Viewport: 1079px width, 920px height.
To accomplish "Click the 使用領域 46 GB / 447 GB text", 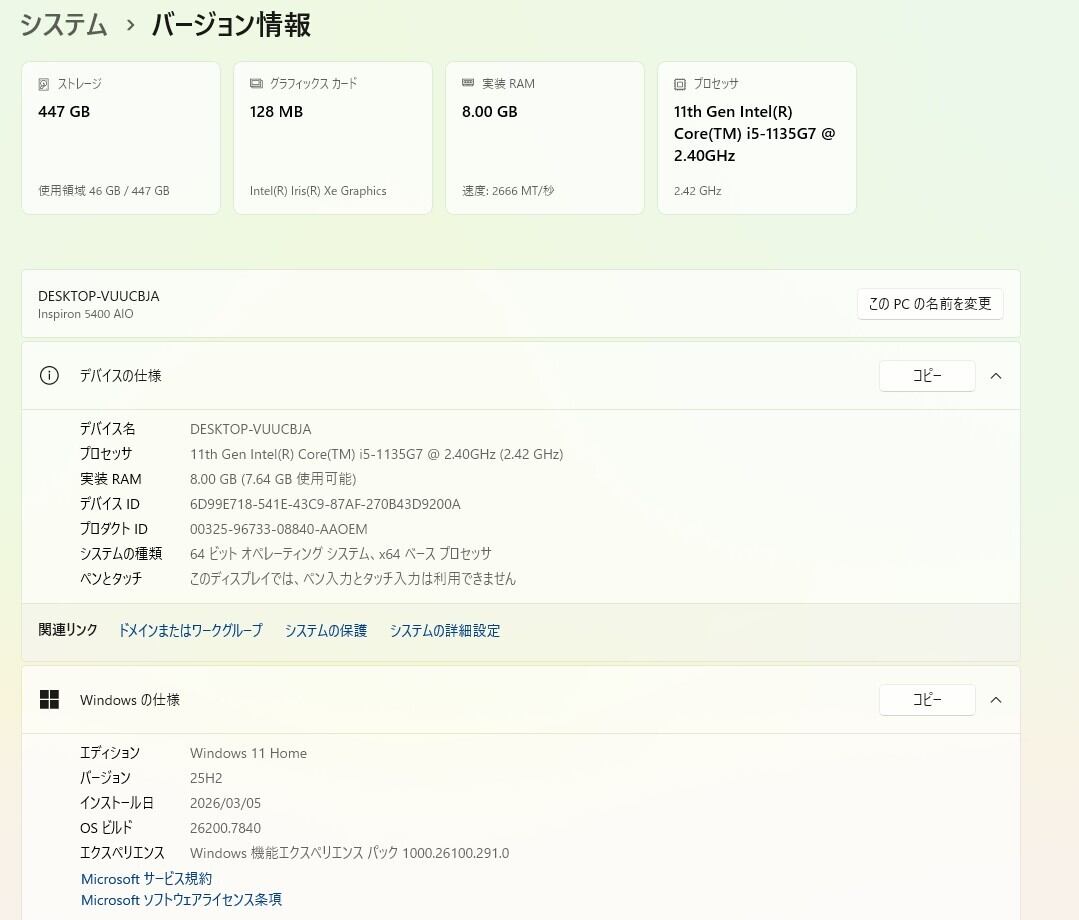I will 104,191.
